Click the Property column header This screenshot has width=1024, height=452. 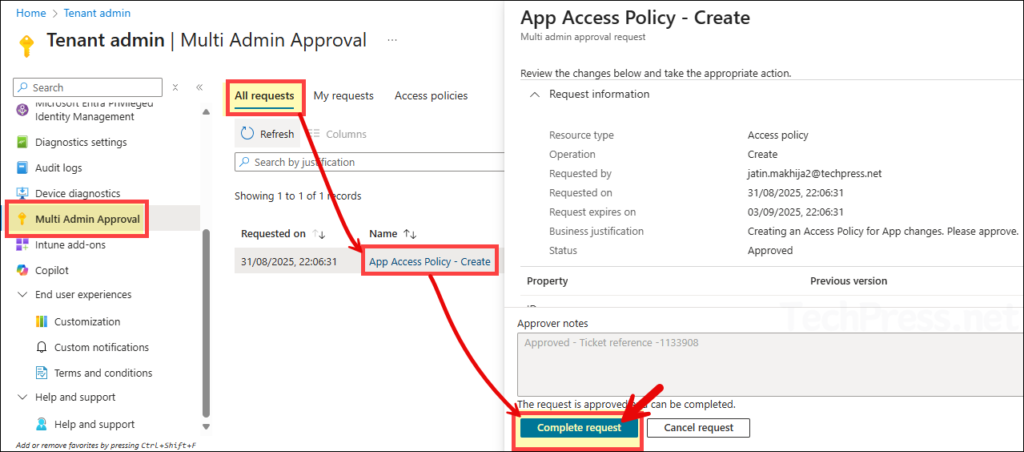tap(547, 281)
